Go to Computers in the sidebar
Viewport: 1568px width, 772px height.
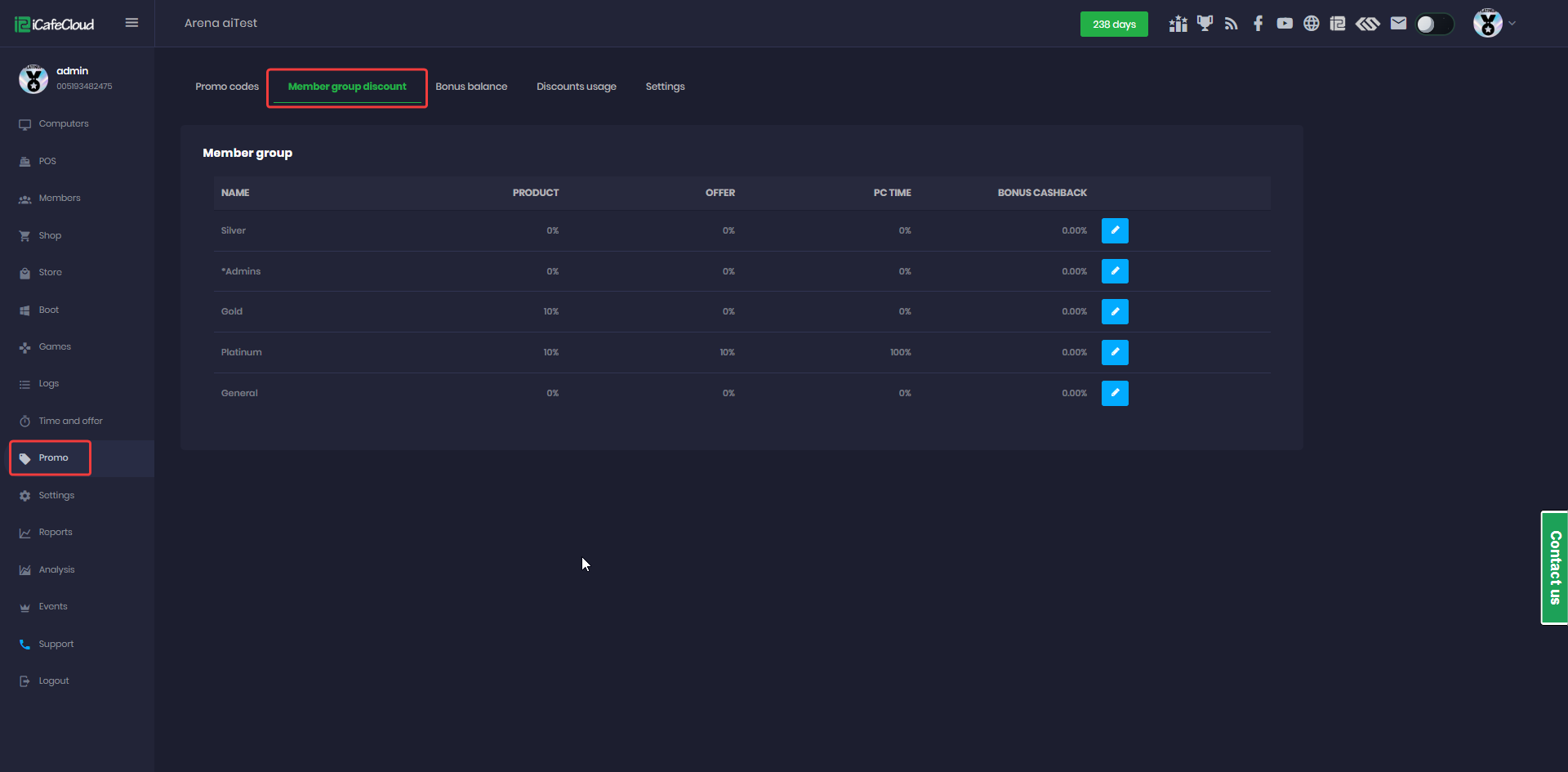point(64,124)
